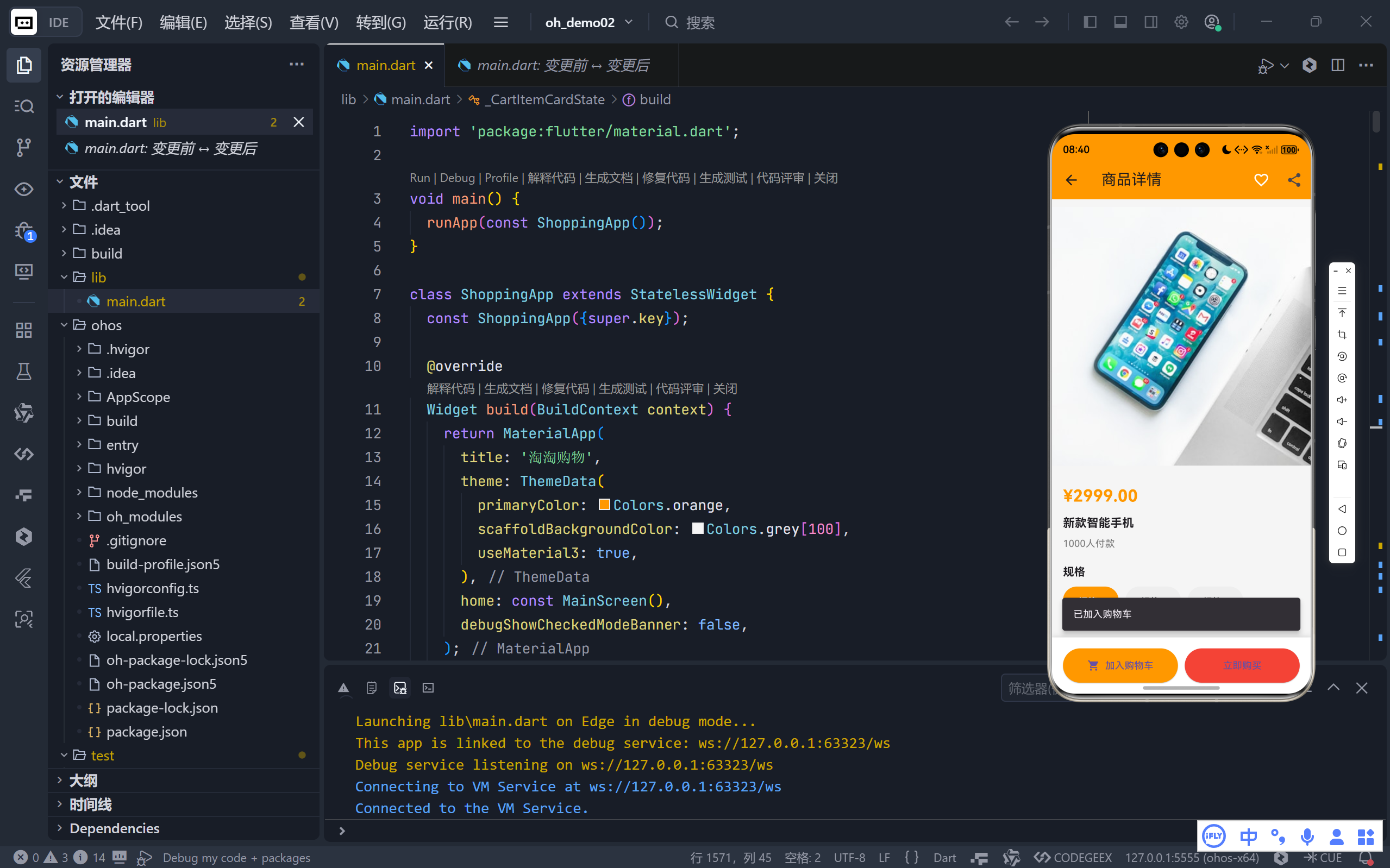Click the 加入购物车 button in preview
This screenshot has height=868, width=1390.
coord(1119,665)
